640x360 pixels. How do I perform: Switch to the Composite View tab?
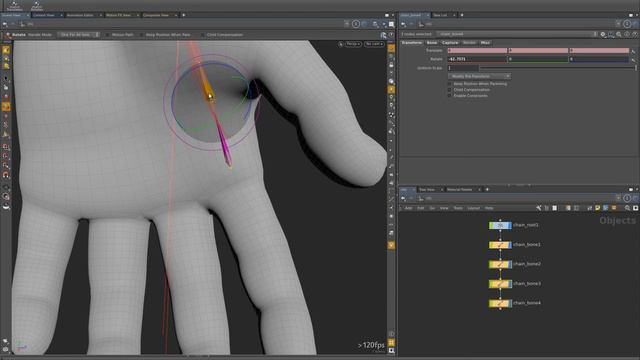[156, 15]
